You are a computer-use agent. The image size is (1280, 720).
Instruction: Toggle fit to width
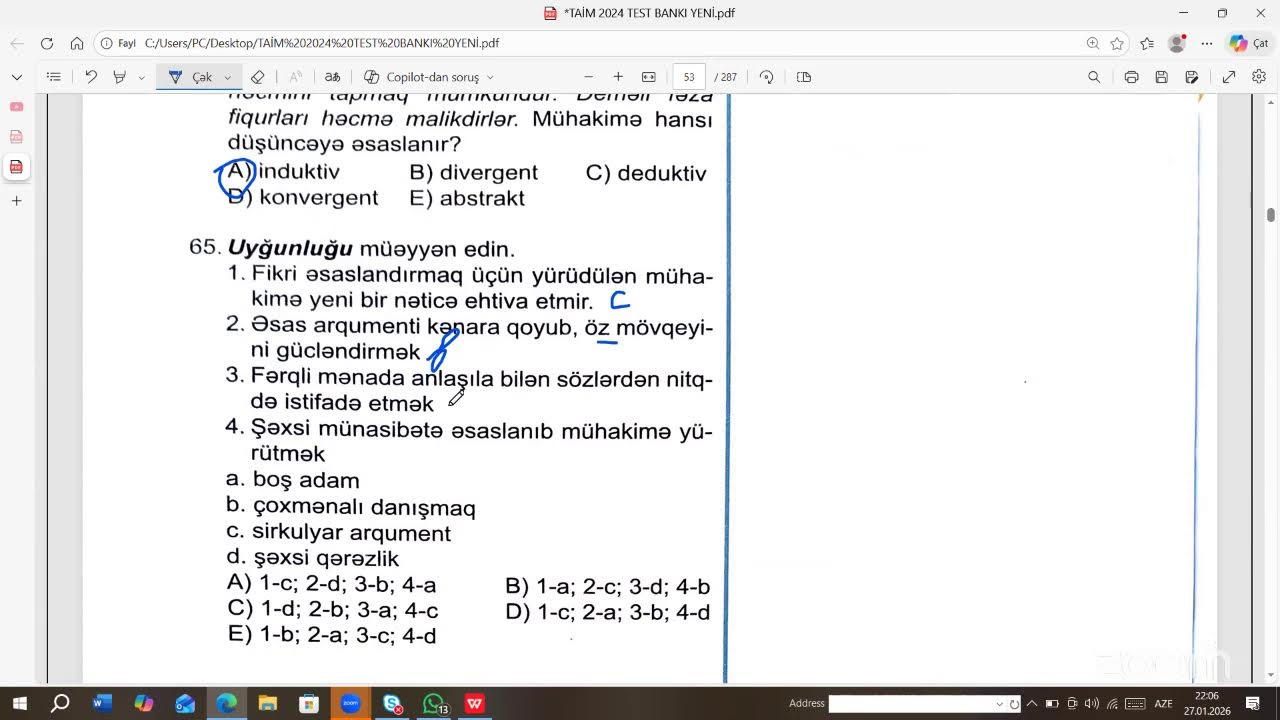(648, 77)
